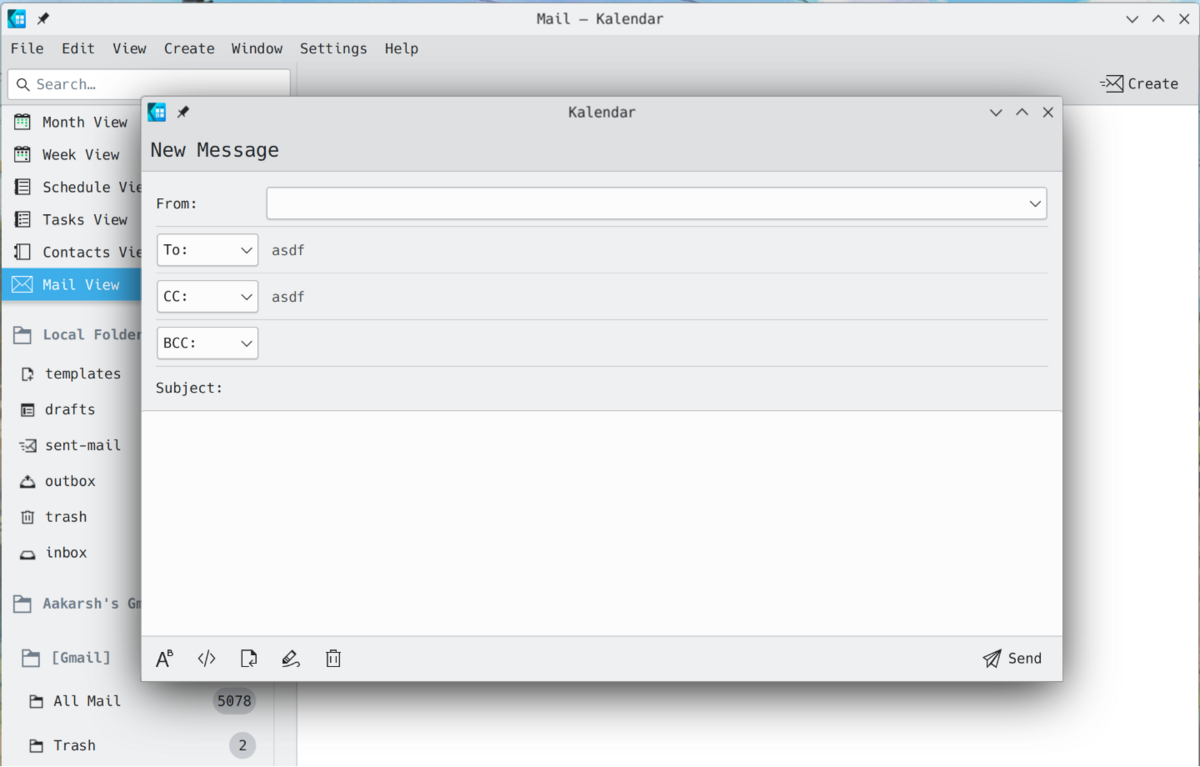The image size is (1200, 767).
Task: Switch to Month View in sidebar
Action: click(84, 122)
